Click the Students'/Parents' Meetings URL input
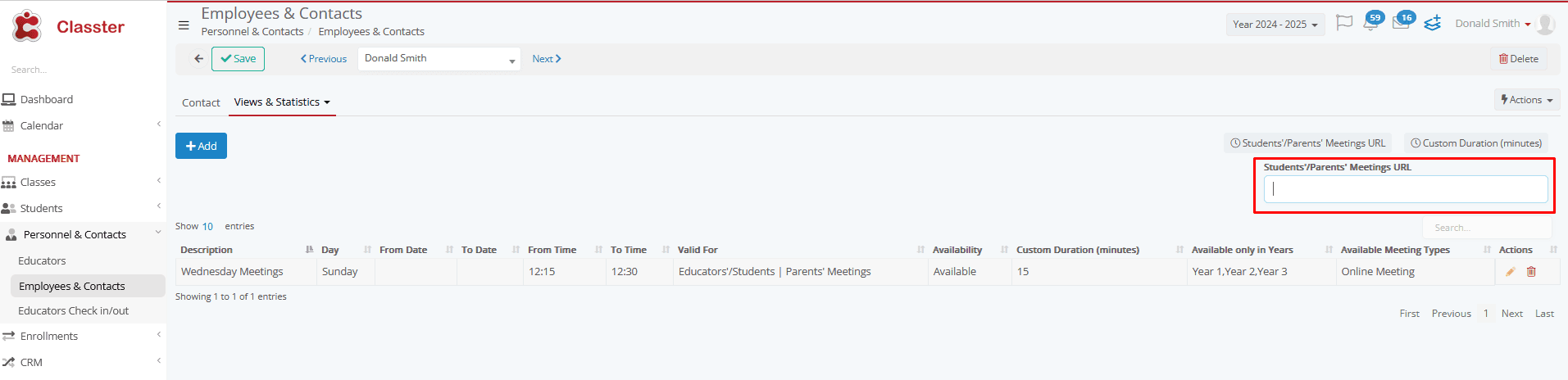The width and height of the screenshot is (1568, 380). pyautogui.click(x=1406, y=189)
